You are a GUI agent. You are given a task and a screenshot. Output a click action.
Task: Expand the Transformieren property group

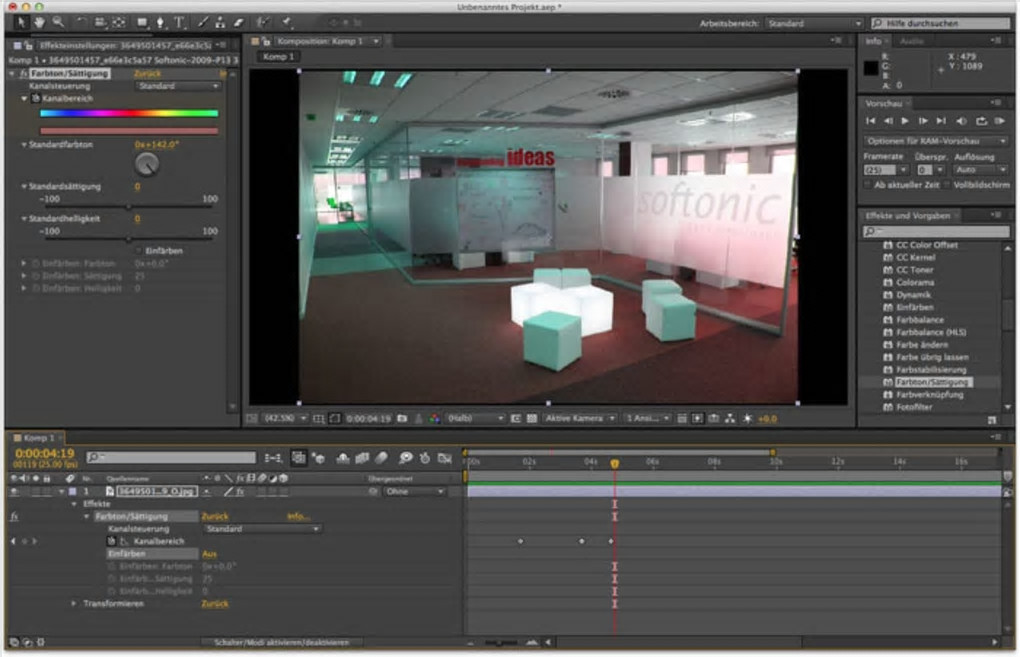tap(74, 604)
